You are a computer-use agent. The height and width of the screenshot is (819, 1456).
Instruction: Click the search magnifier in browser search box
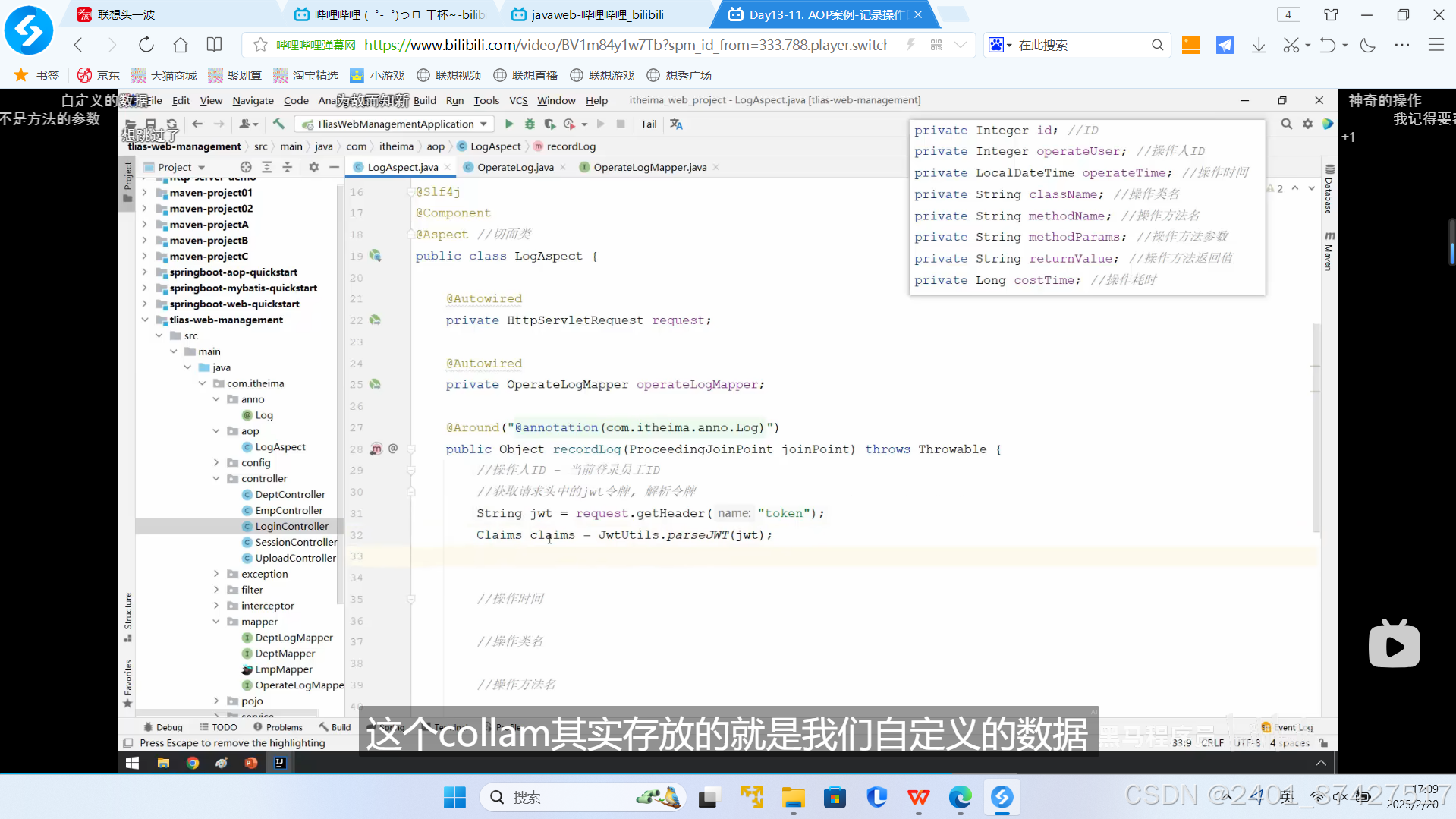pos(1157,45)
